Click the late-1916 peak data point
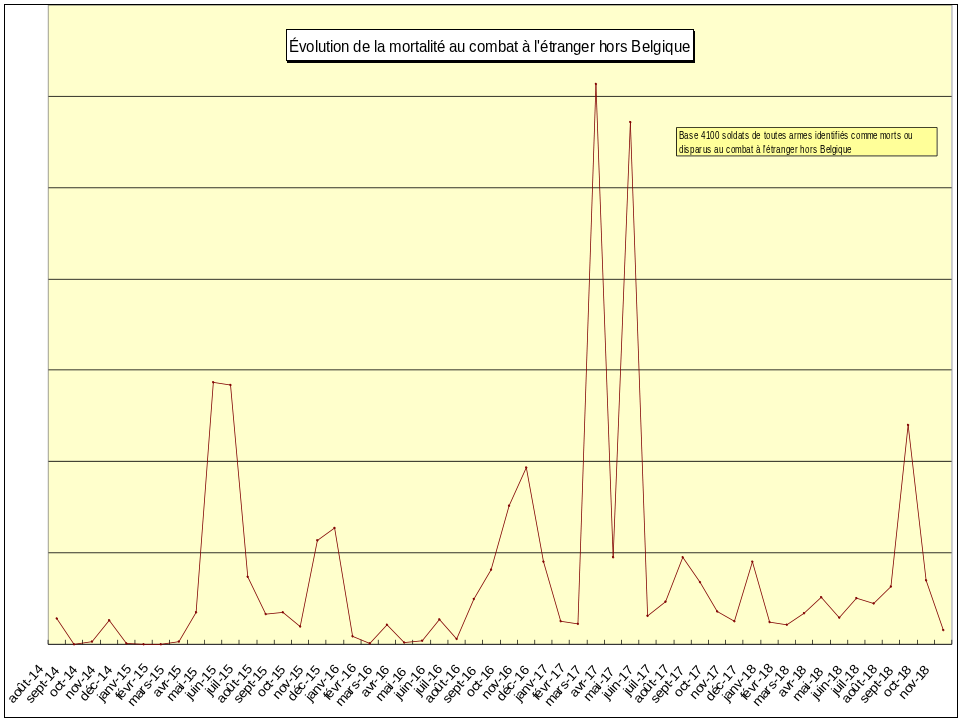960x720 pixels. tap(526, 468)
